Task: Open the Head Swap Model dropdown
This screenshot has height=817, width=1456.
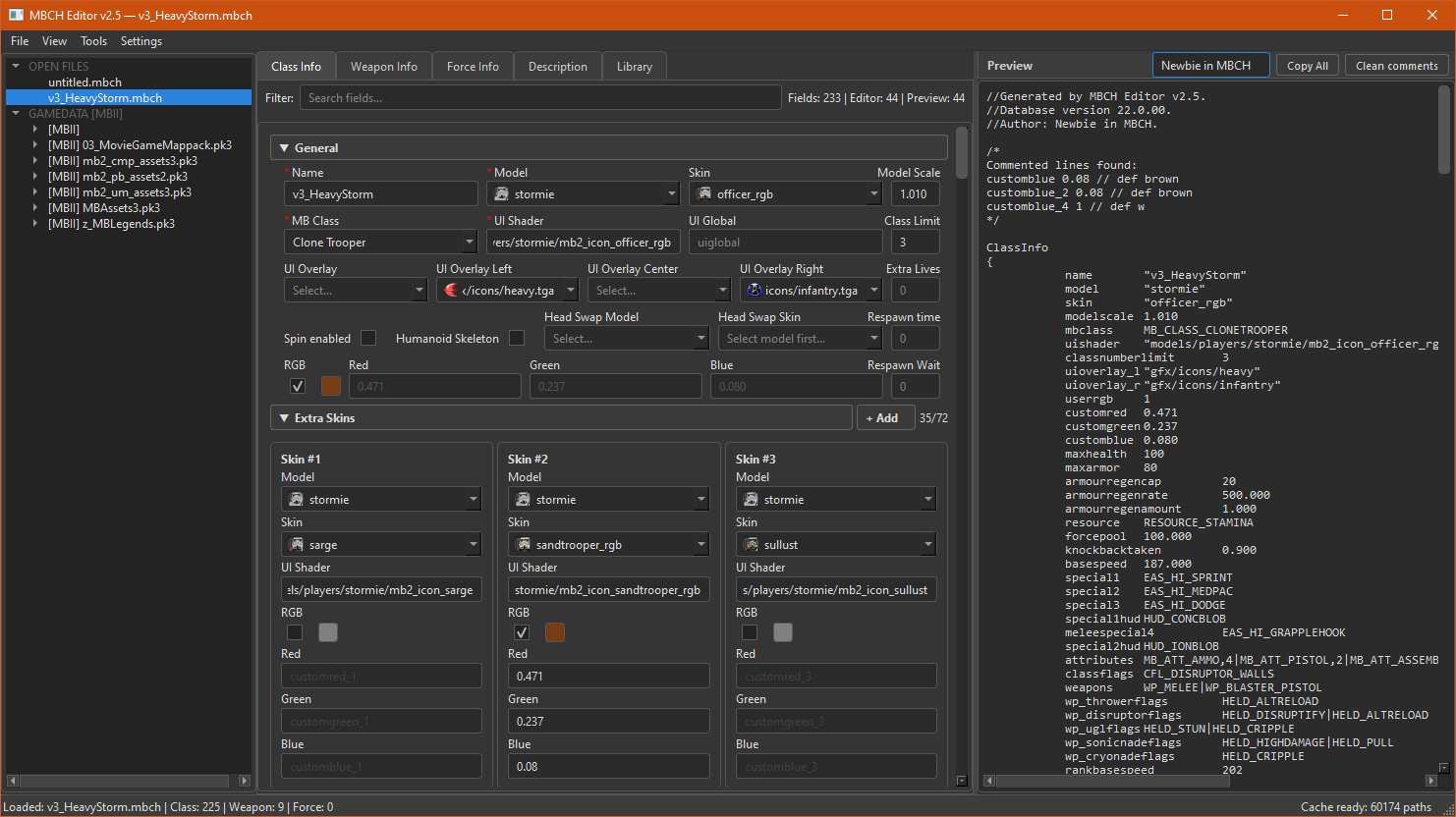Action: tap(627, 339)
